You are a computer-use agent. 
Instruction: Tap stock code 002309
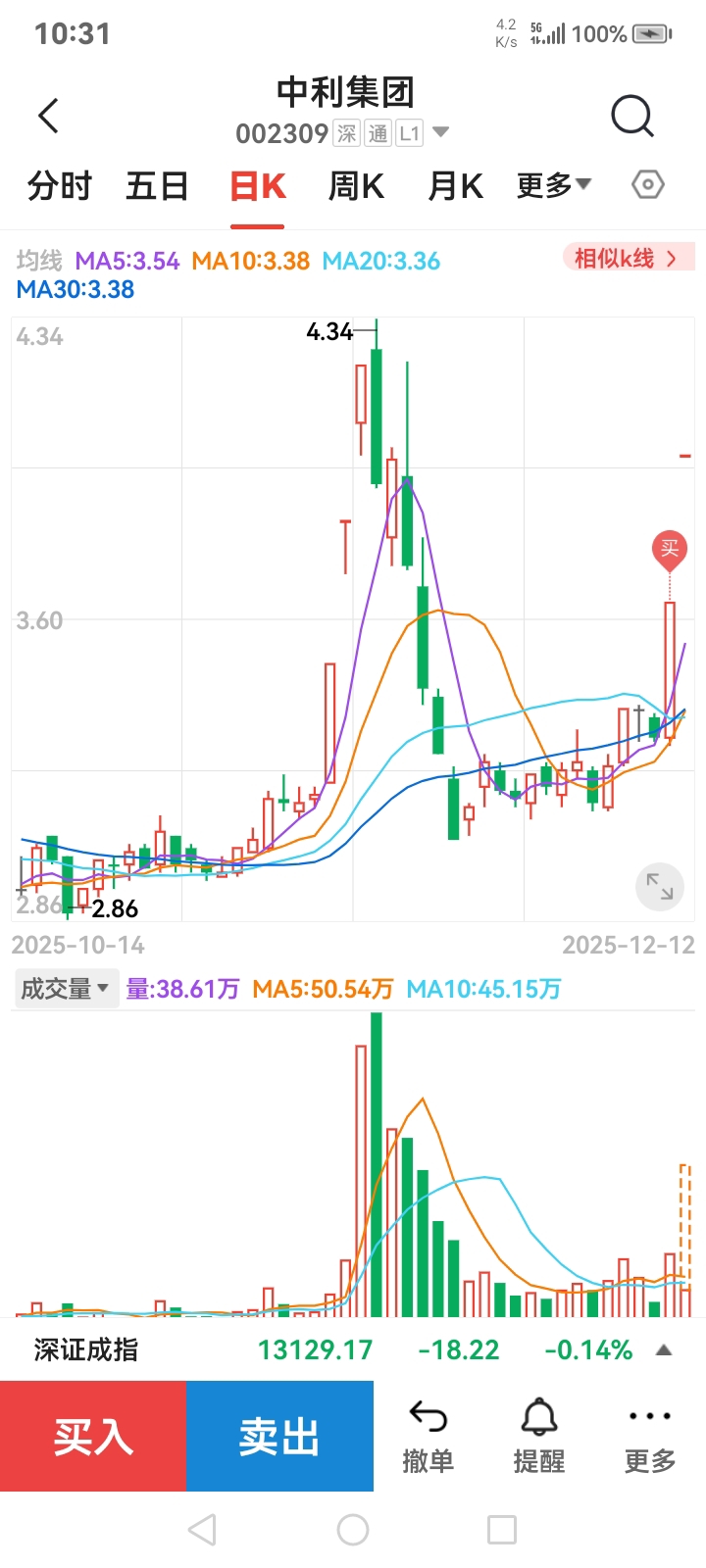click(281, 133)
